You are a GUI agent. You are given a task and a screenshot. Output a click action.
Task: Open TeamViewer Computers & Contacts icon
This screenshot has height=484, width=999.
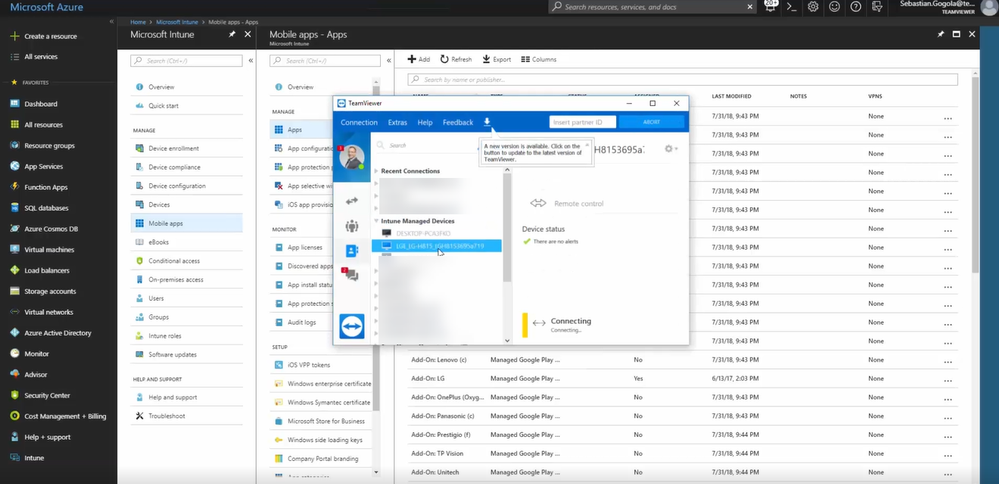(352, 250)
